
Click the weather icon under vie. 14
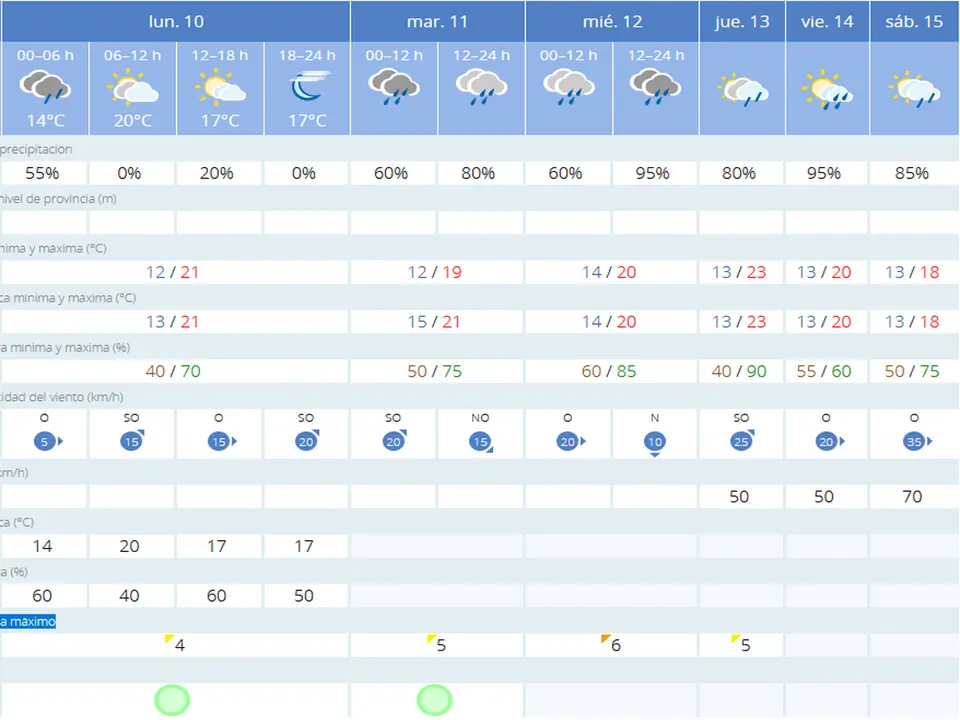click(827, 89)
